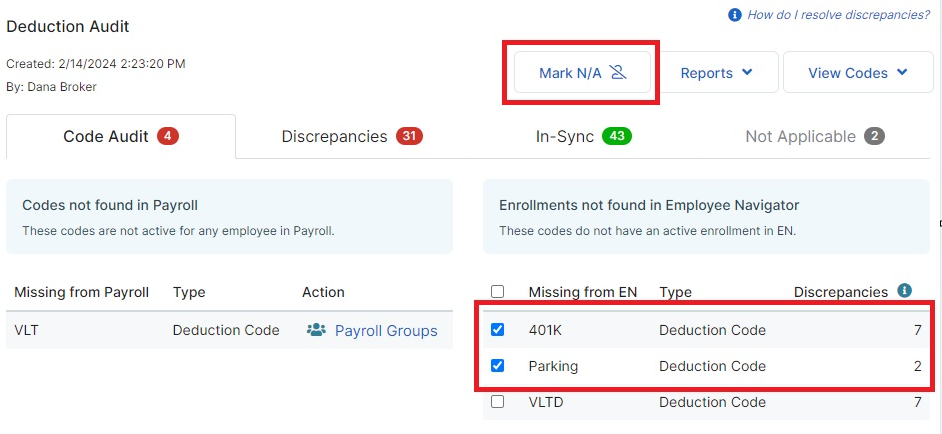Switch to the In-Sync tab
942x434 pixels.
click(583, 136)
